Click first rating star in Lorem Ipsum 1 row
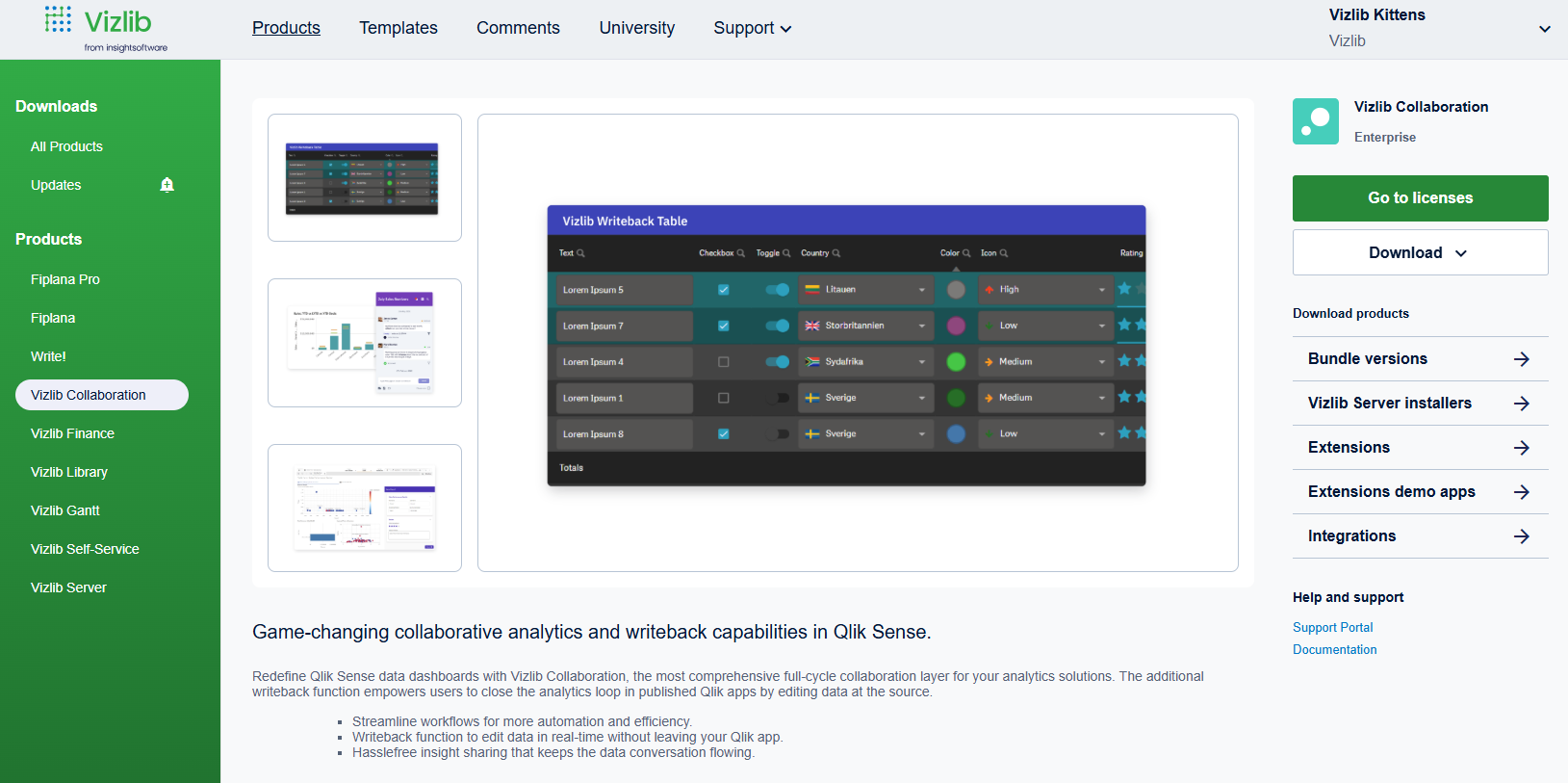1568x783 pixels. (x=1124, y=397)
